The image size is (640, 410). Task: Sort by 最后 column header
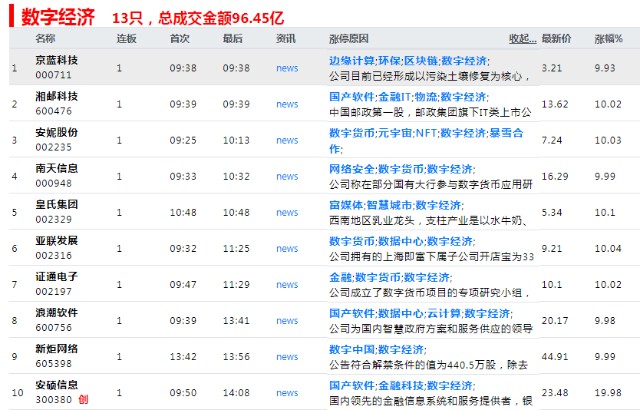click(233, 39)
